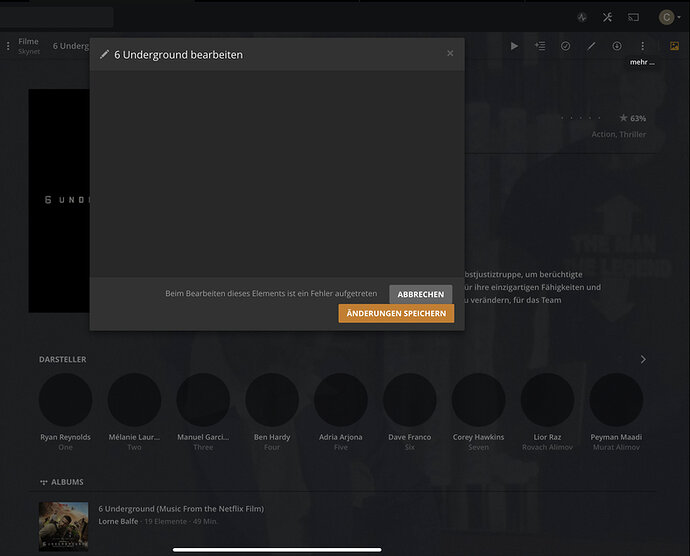The image size is (690, 556).
Task: Open Manuel Garcia cast profile
Action: (203, 400)
